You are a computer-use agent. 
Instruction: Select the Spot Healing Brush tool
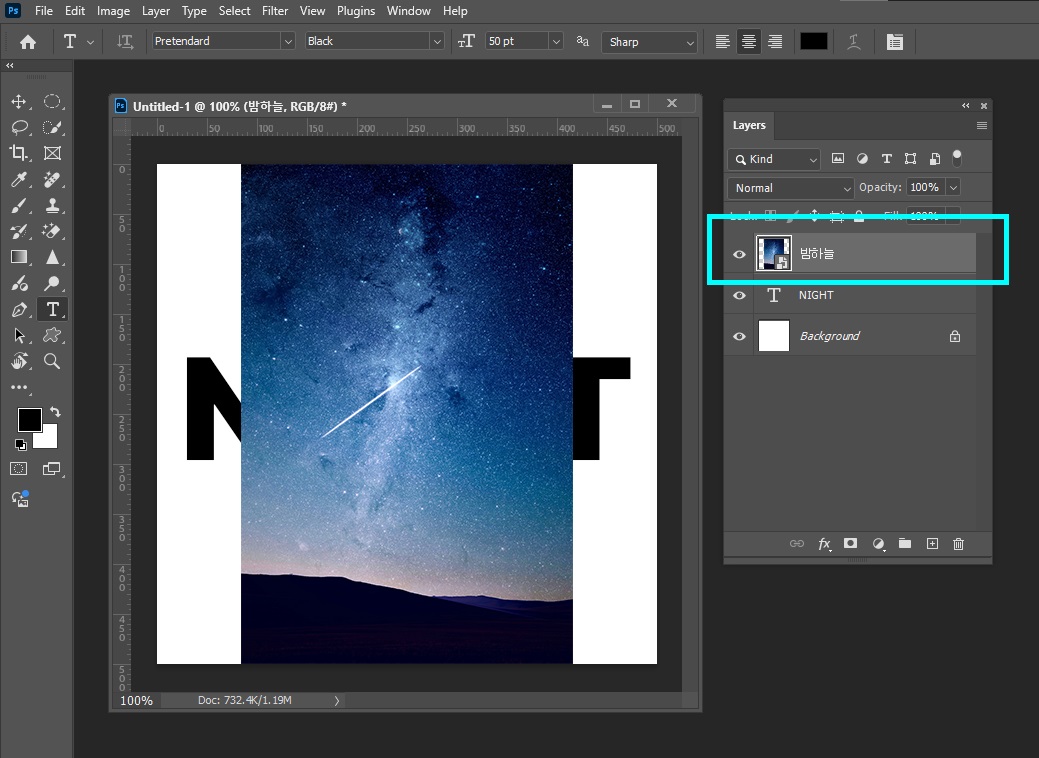52,180
